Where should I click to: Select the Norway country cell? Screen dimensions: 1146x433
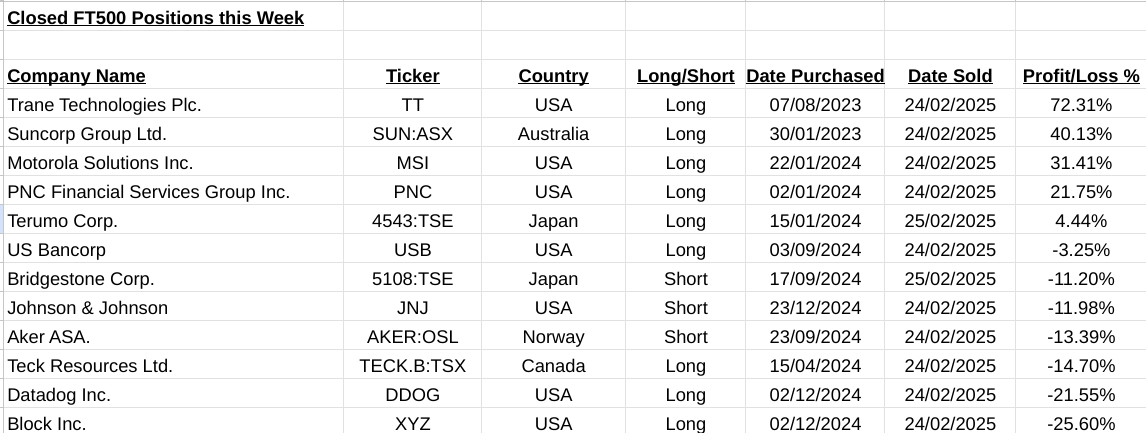click(553, 337)
